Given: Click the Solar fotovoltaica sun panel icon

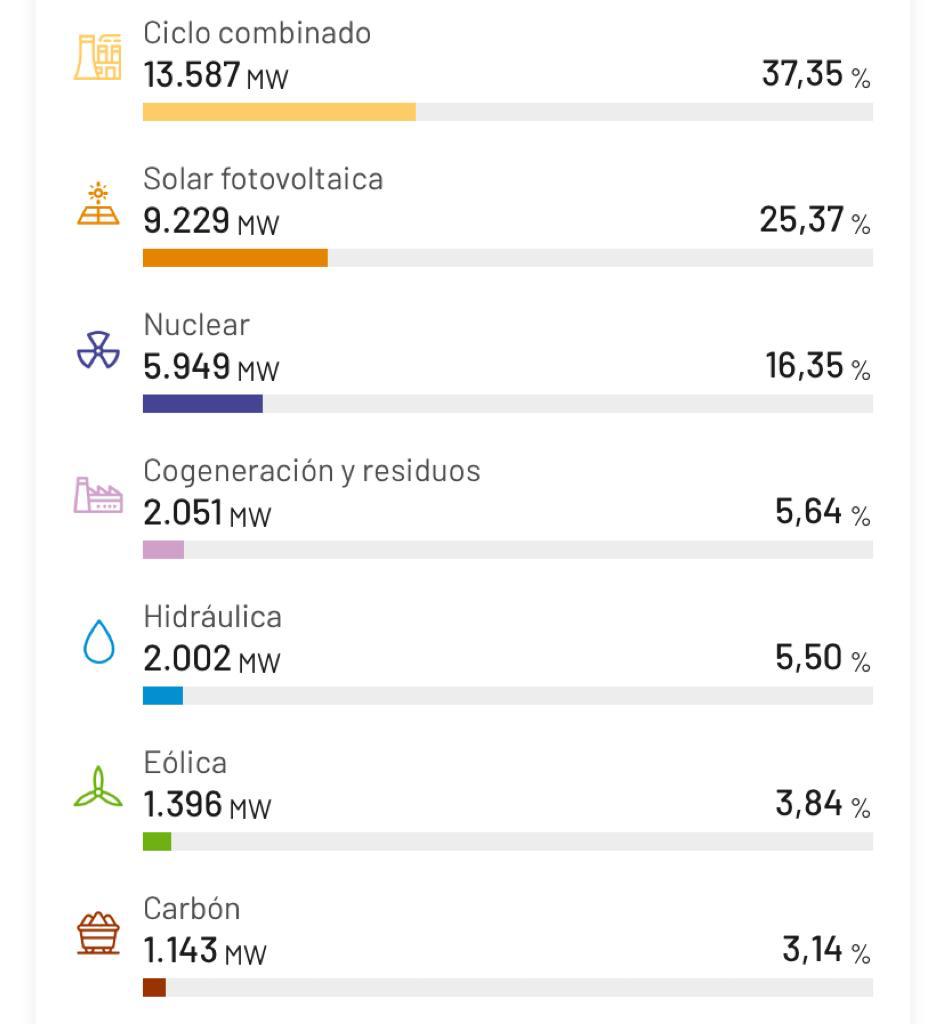Looking at the screenshot, I should click(x=98, y=203).
